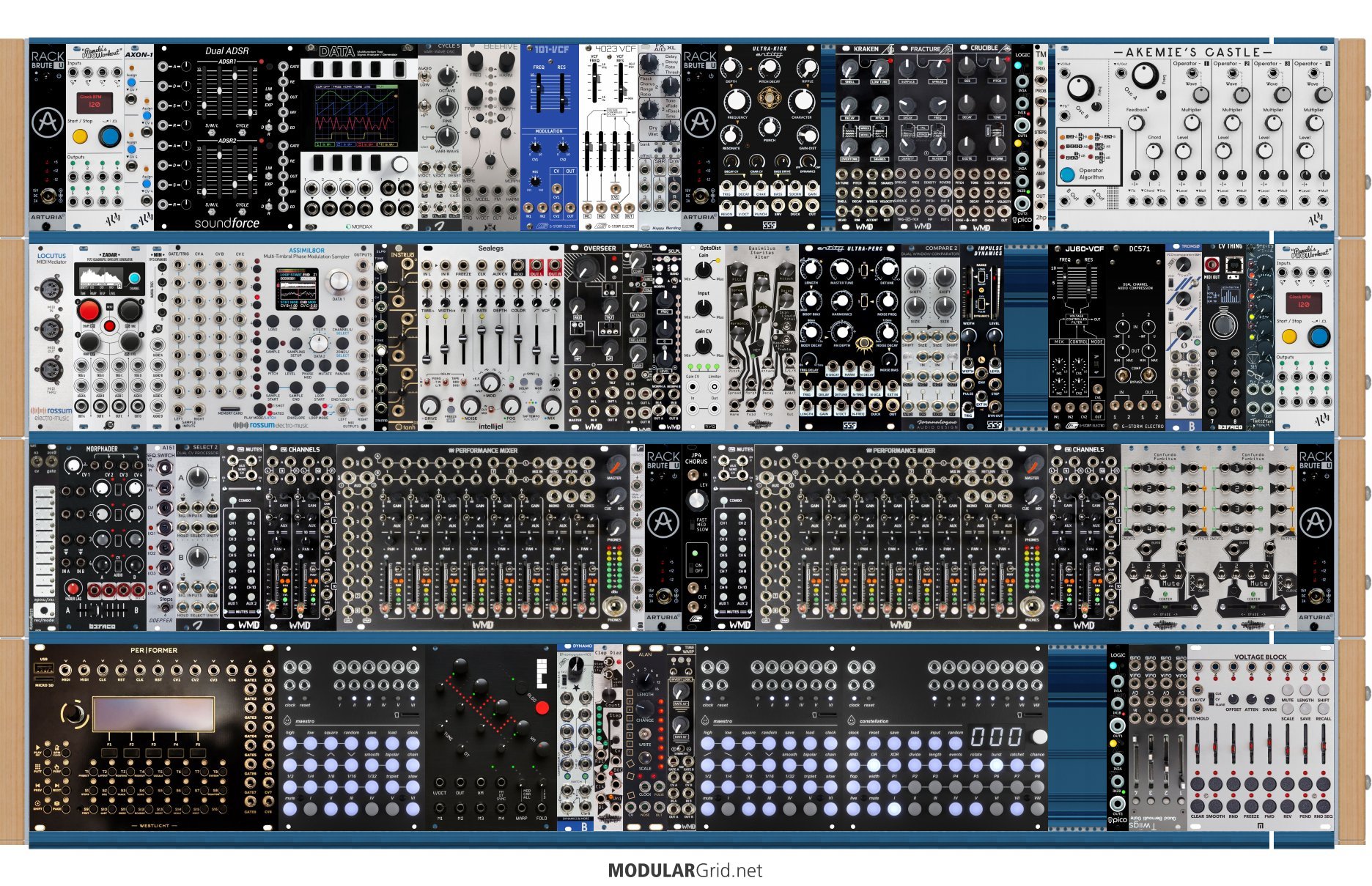Click the UTILITY button on the Assimil8or
Viewport: 1372px width, 886px height.
pos(320,321)
